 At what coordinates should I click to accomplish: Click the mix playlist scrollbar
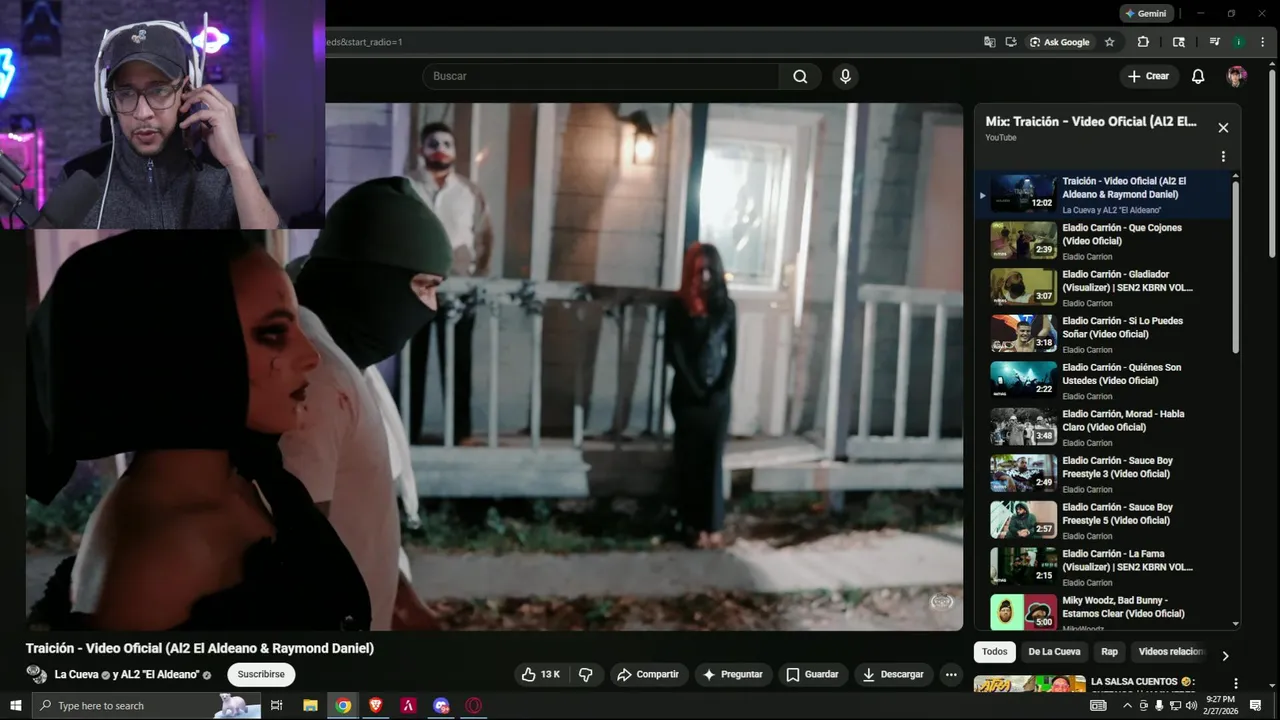[1236, 266]
